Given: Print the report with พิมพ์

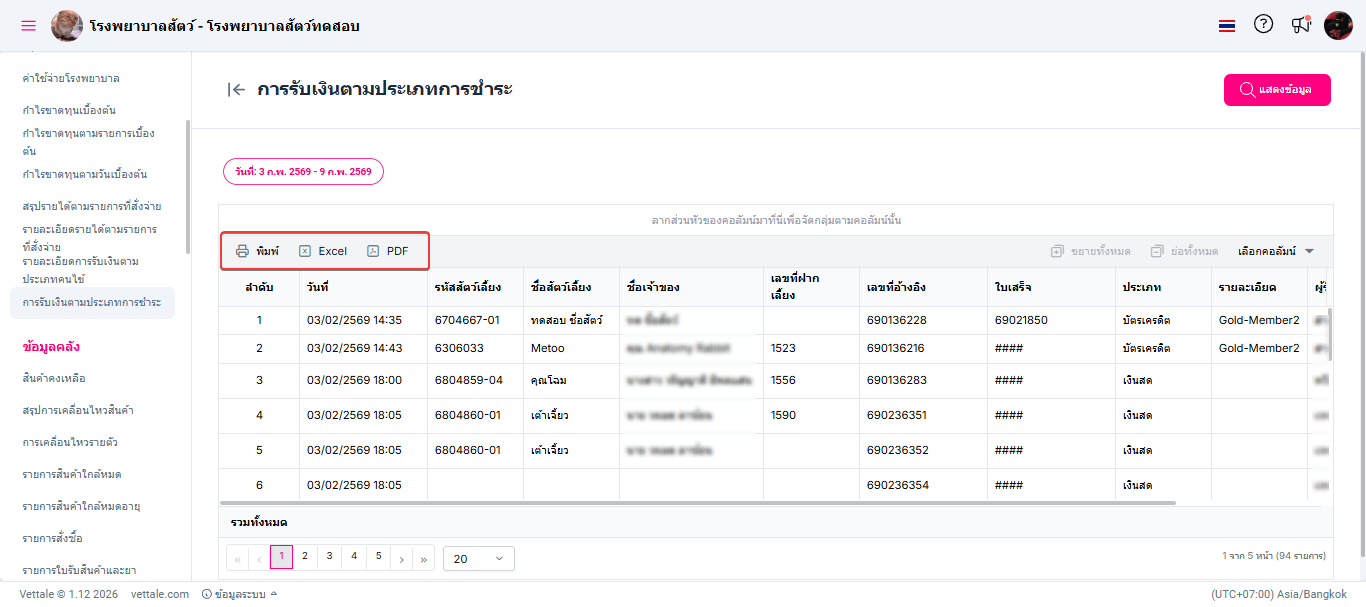Looking at the screenshot, I should coord(257,251).
